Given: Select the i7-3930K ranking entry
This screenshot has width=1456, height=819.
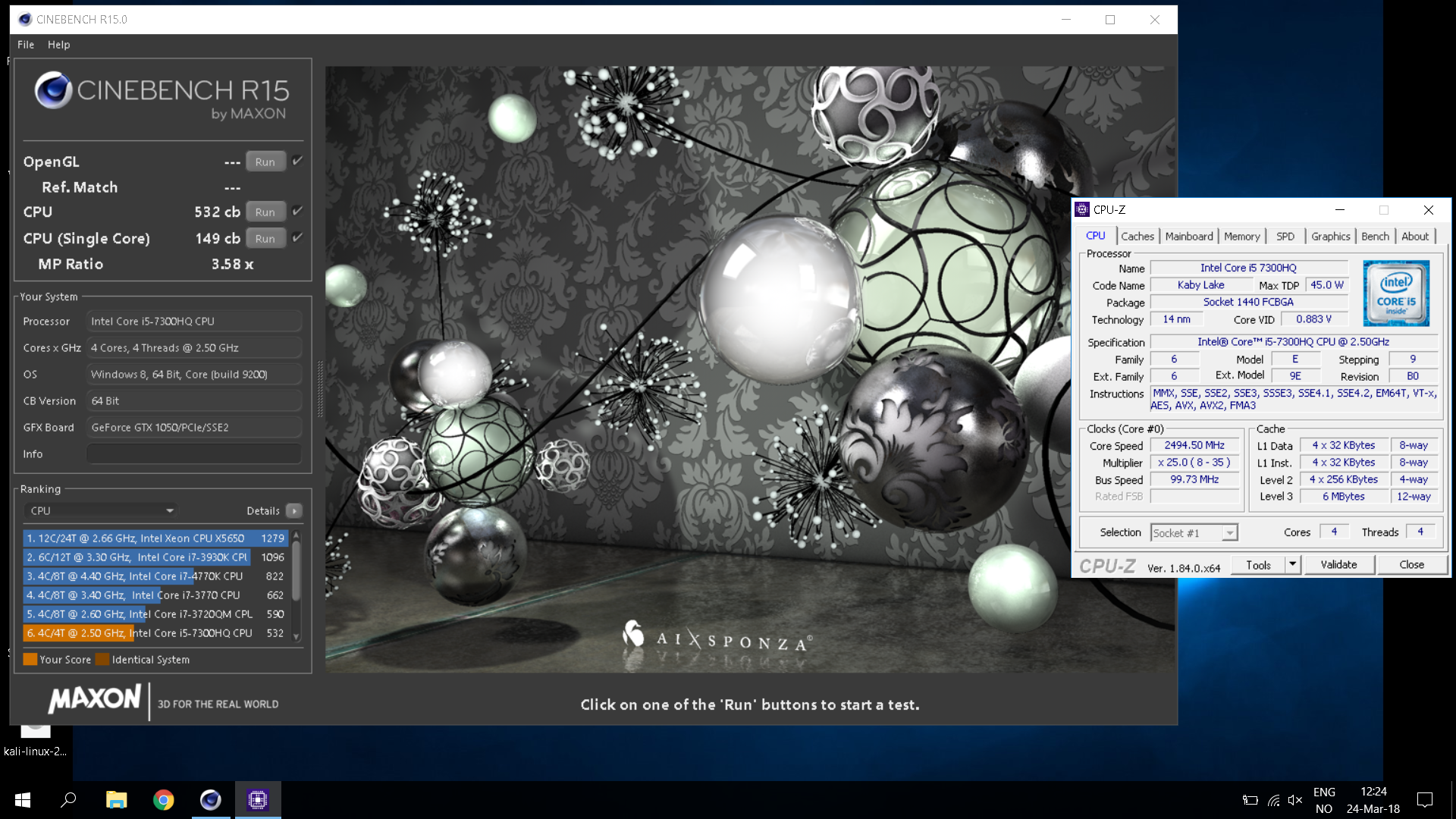Looking at the screenshot, I should [155, 557].
